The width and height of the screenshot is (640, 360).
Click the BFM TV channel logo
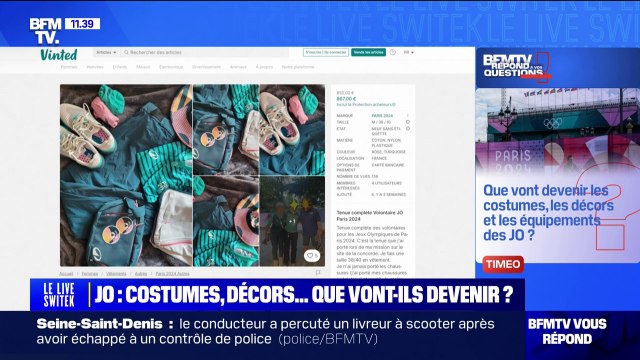[45, 31]
